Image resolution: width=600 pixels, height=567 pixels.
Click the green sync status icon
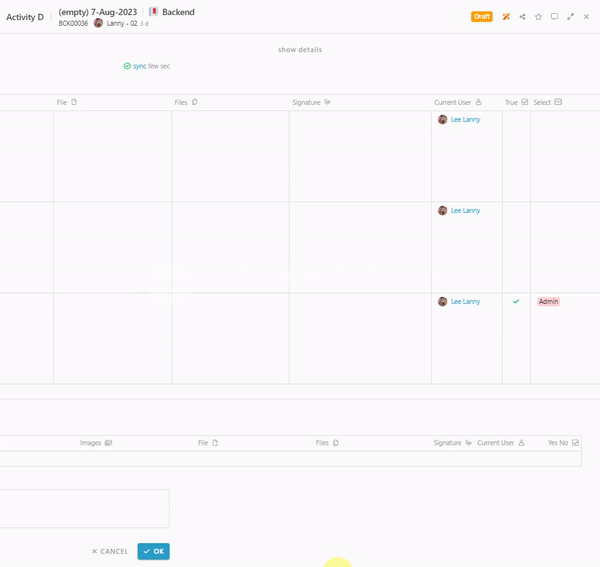(127, 66)
